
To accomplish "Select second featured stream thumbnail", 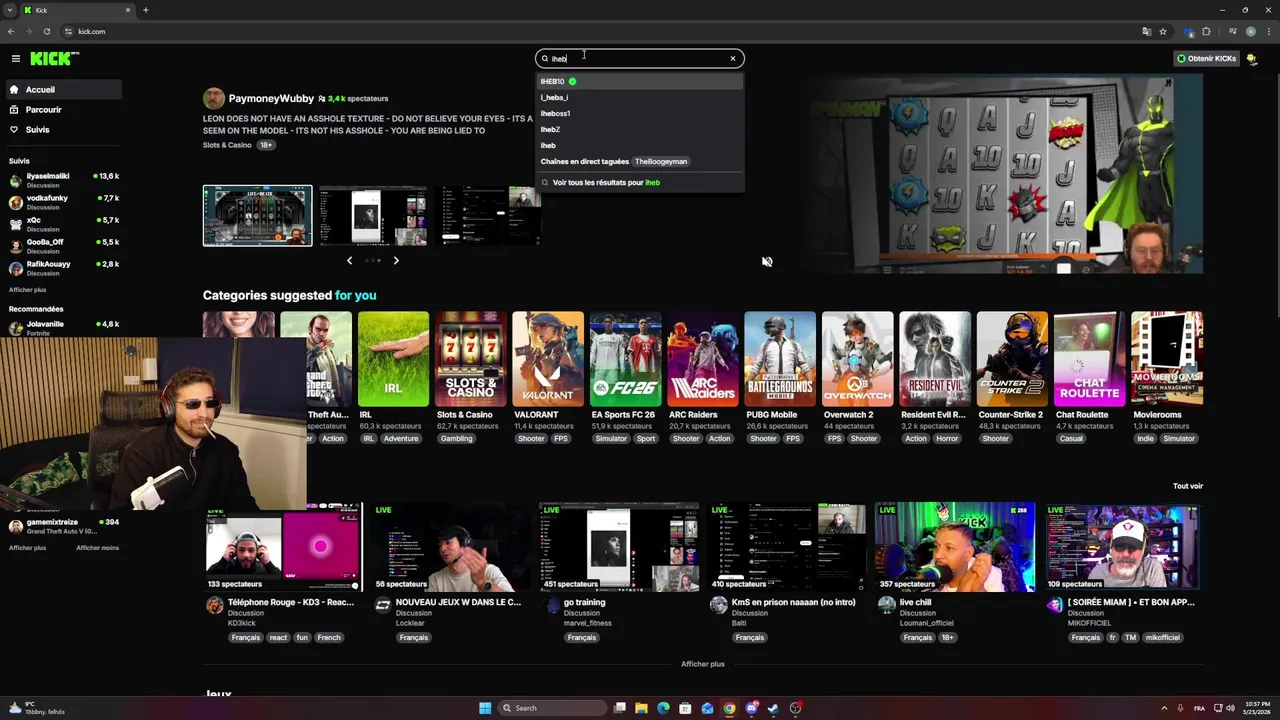I will [x=373, y=215].
